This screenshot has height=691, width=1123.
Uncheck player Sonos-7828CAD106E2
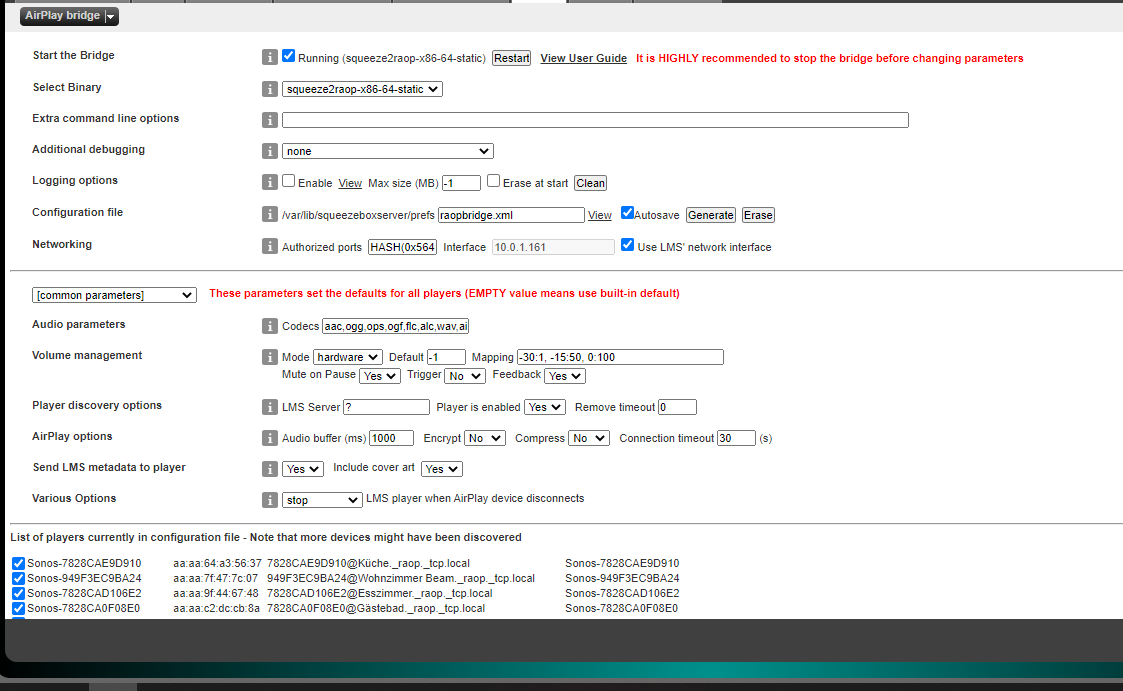tap(19, 594)
